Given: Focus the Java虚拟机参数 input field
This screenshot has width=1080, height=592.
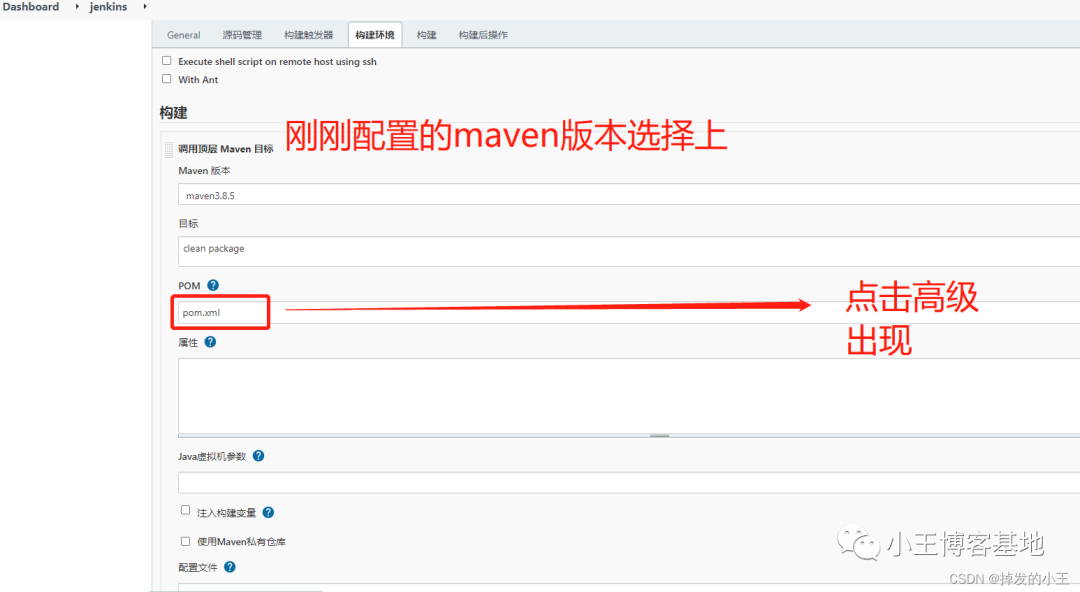Looking at the screenshot, I should tap(629, 482).
